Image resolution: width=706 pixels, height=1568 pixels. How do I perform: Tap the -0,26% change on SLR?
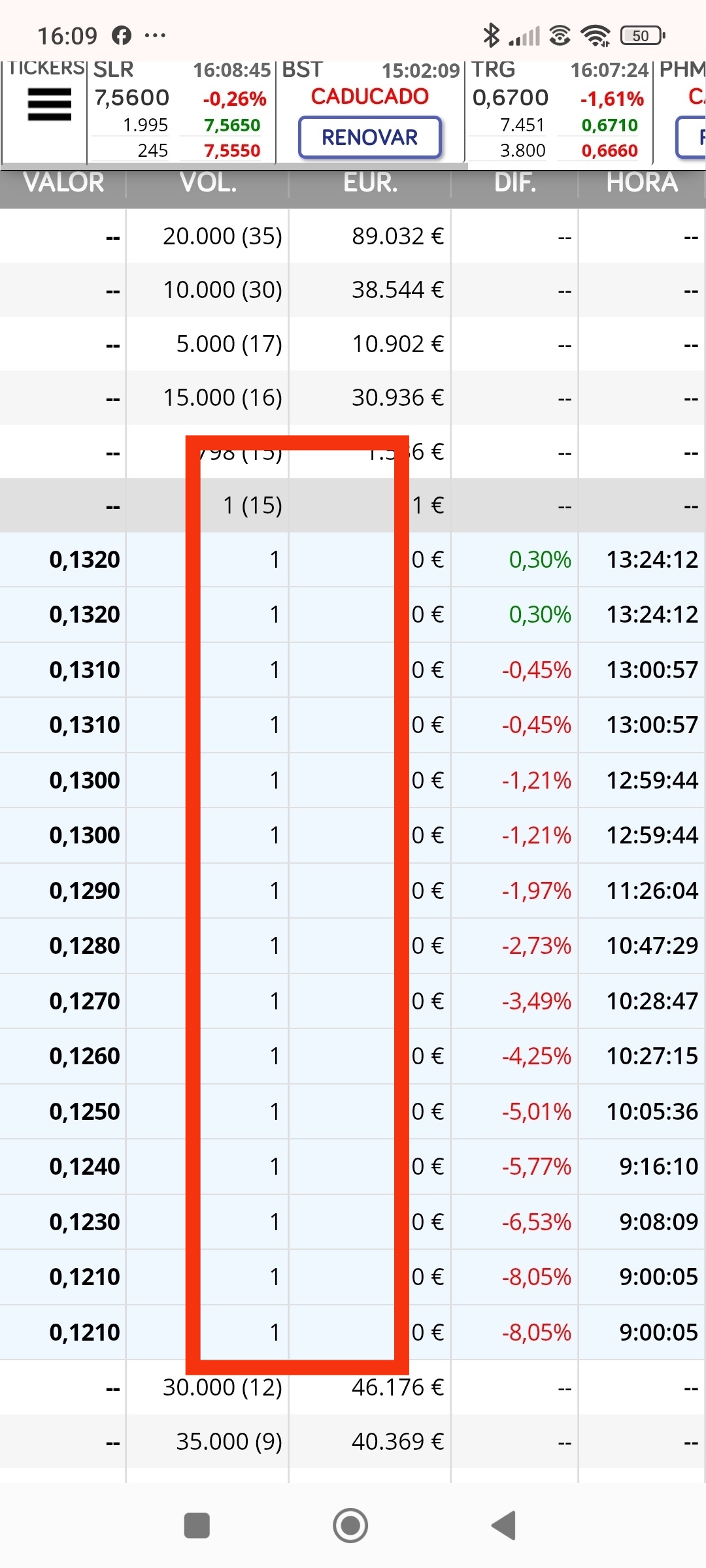235,99
